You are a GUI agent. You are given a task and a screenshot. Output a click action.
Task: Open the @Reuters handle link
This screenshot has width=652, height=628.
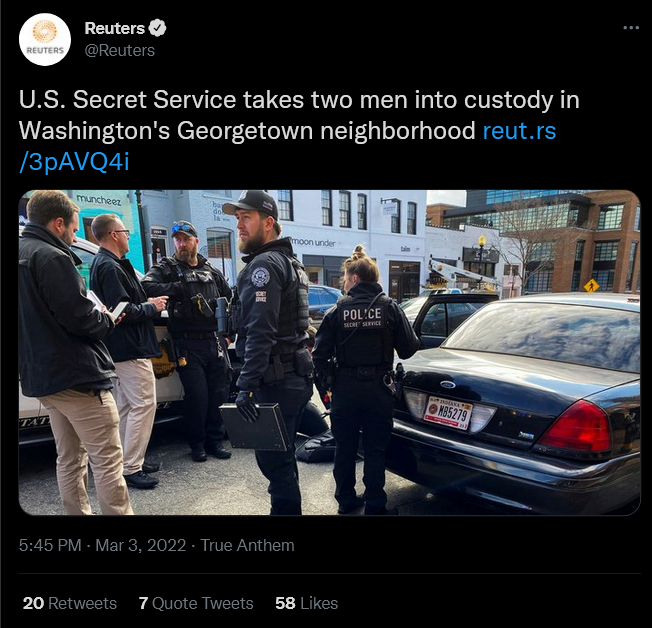(120, 50)
